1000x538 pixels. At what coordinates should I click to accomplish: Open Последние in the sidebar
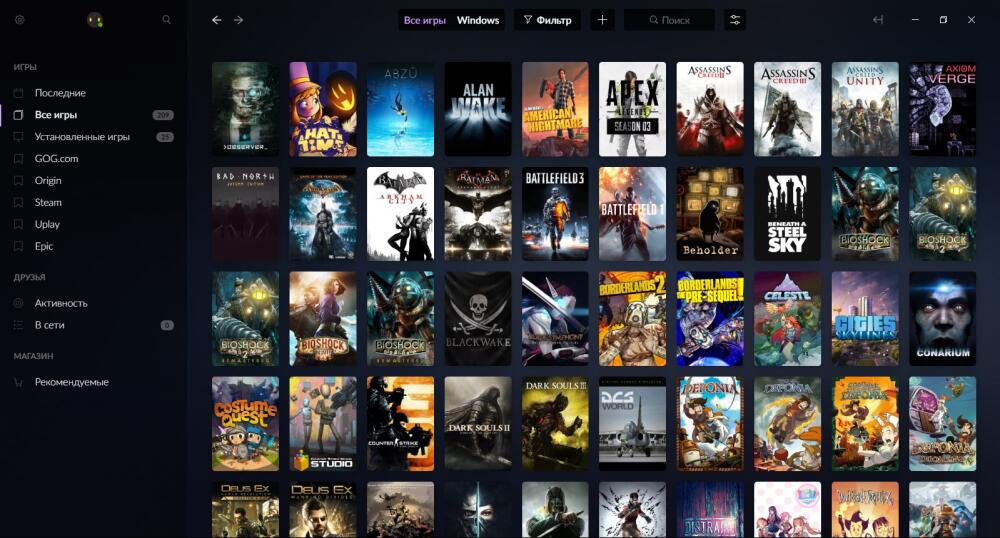(x=60, y=93)
